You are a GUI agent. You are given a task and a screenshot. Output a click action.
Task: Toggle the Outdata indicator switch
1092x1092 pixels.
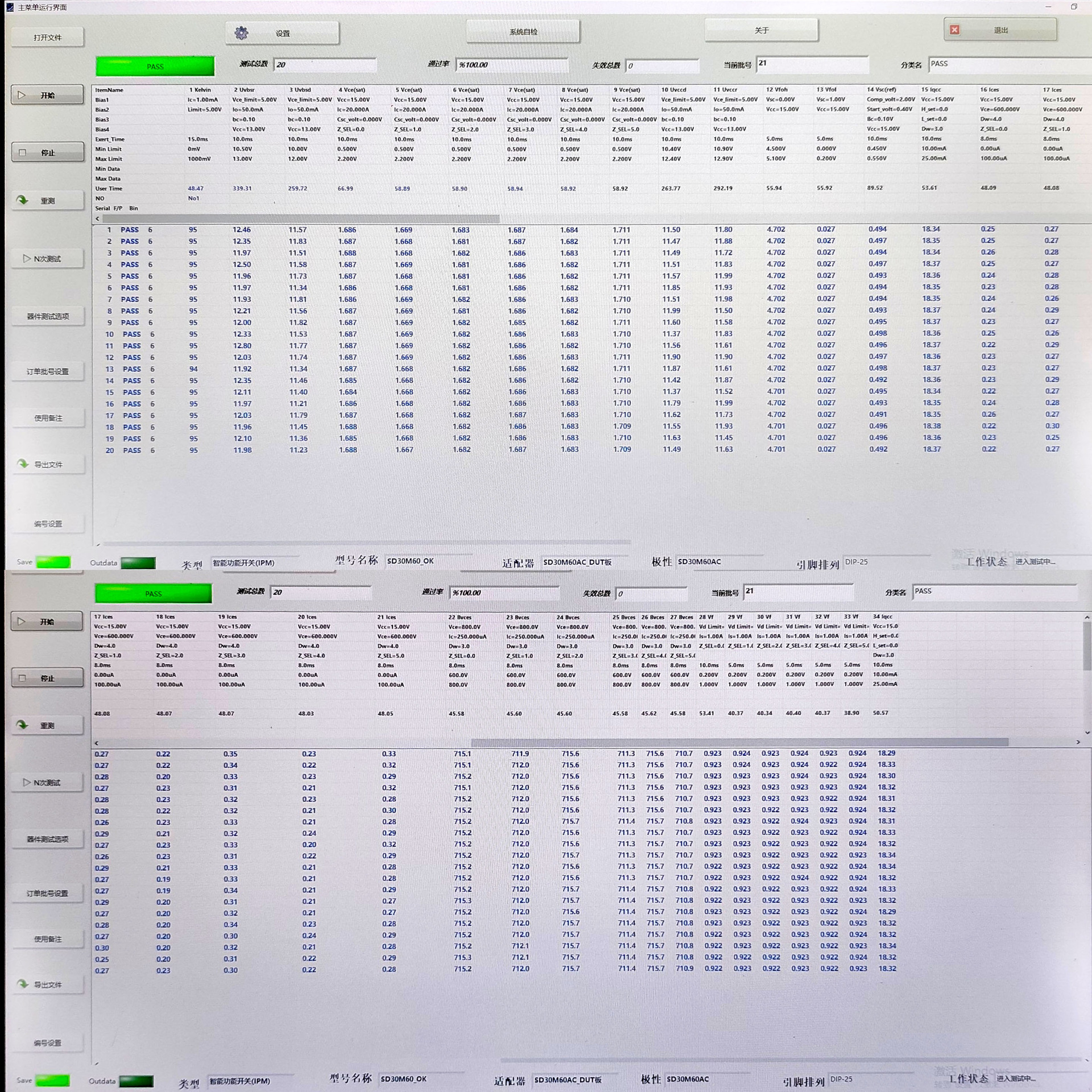(x=138, y=562)
